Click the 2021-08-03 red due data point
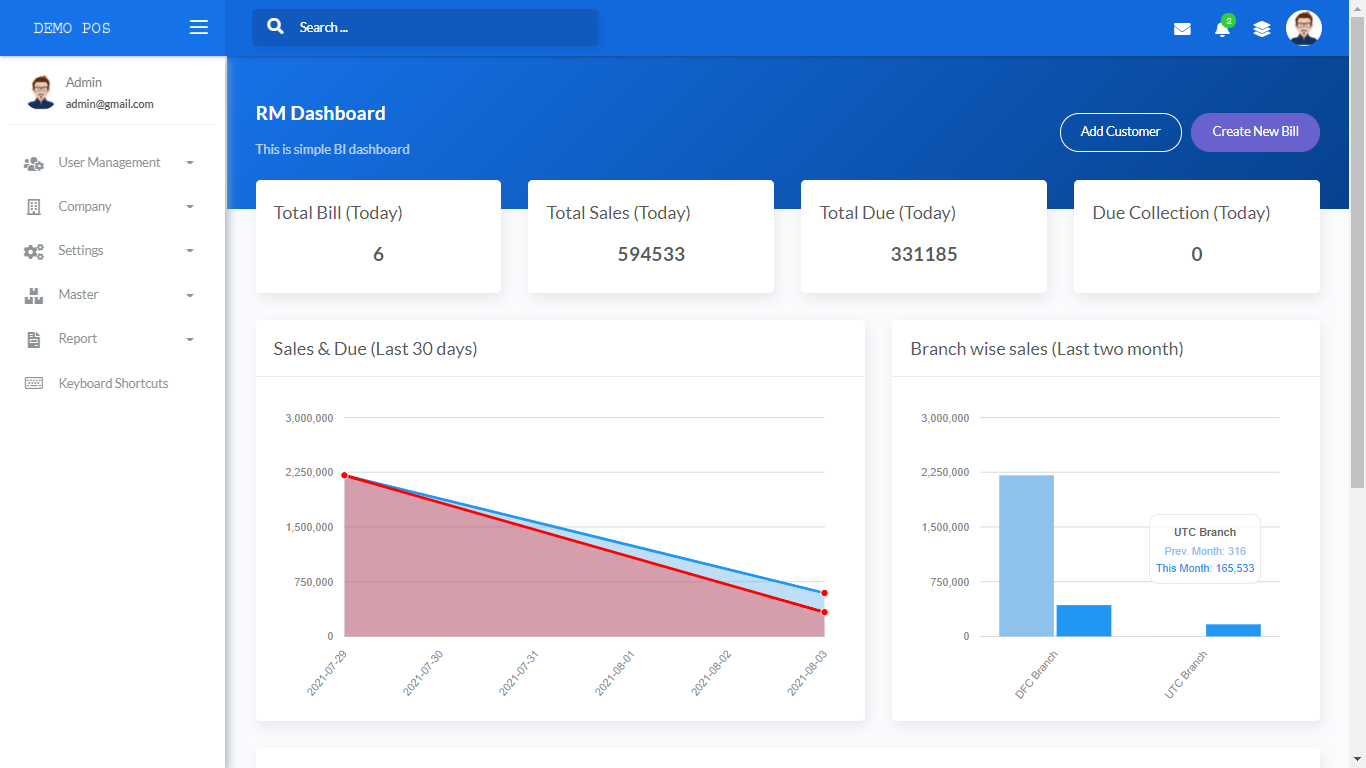The image size is (1366, 768). pyautogui.click(x=824, y=612)
